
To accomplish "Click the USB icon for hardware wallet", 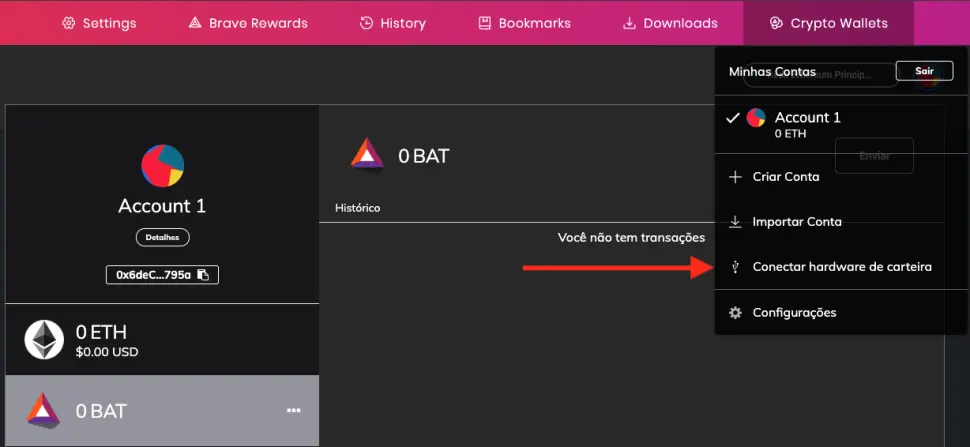I will coord(735,267).
